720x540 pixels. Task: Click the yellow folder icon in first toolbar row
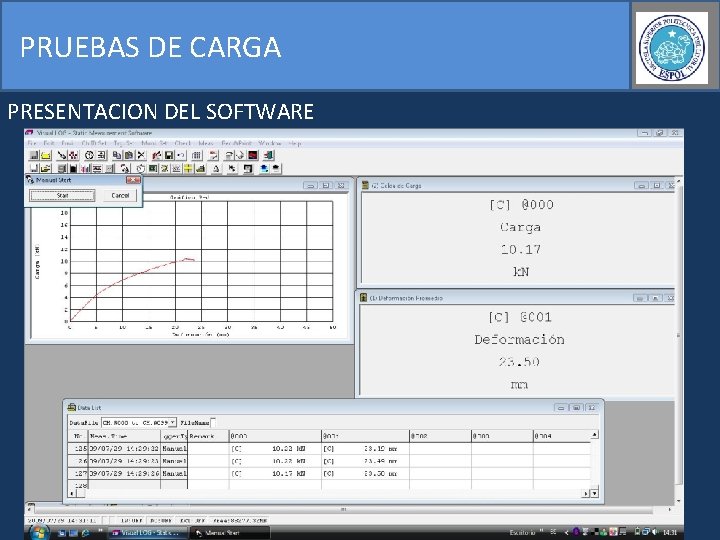coord(46,155)
